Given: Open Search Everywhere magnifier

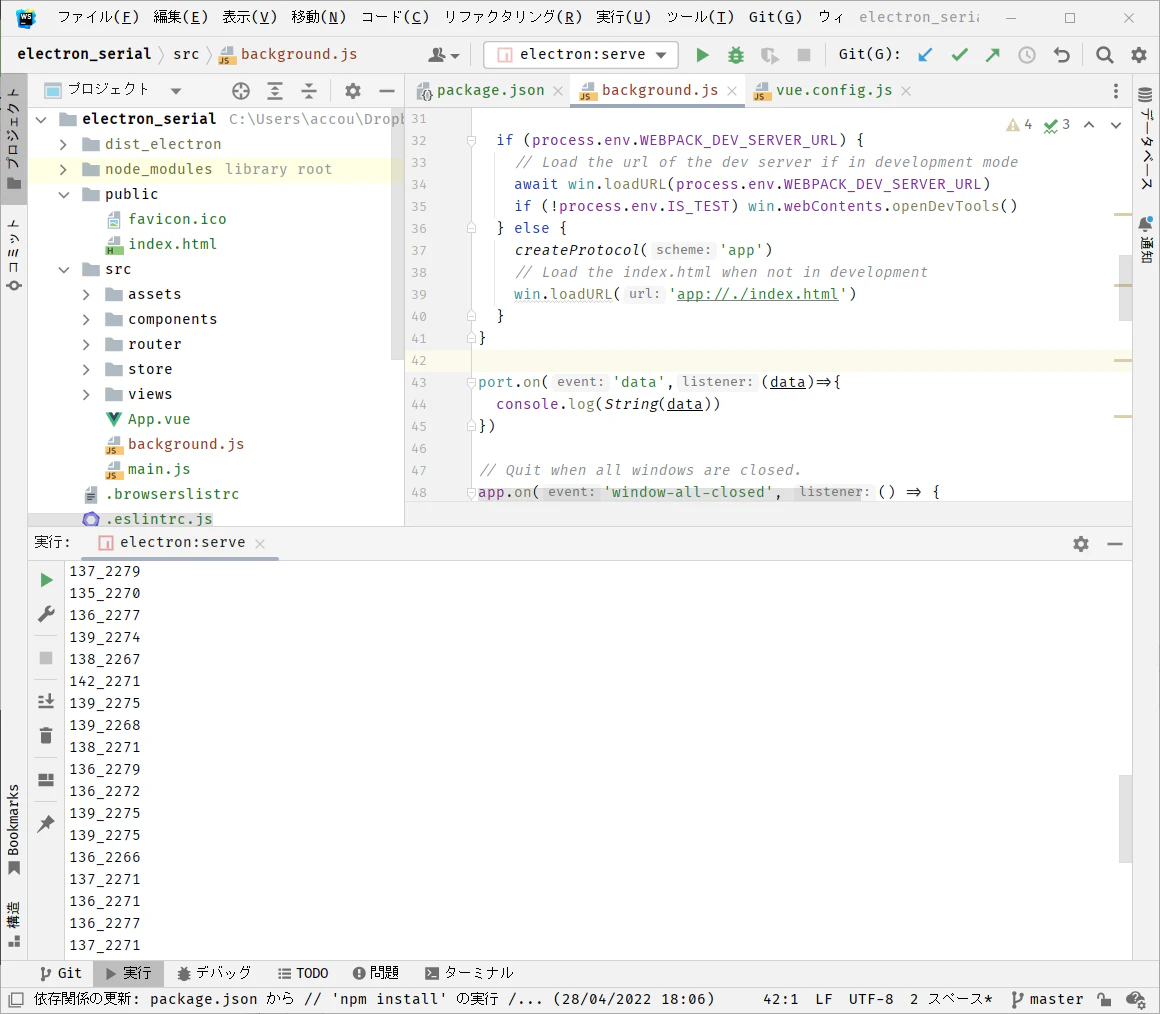Looking at the screenshot, I should click(1105, 55).
